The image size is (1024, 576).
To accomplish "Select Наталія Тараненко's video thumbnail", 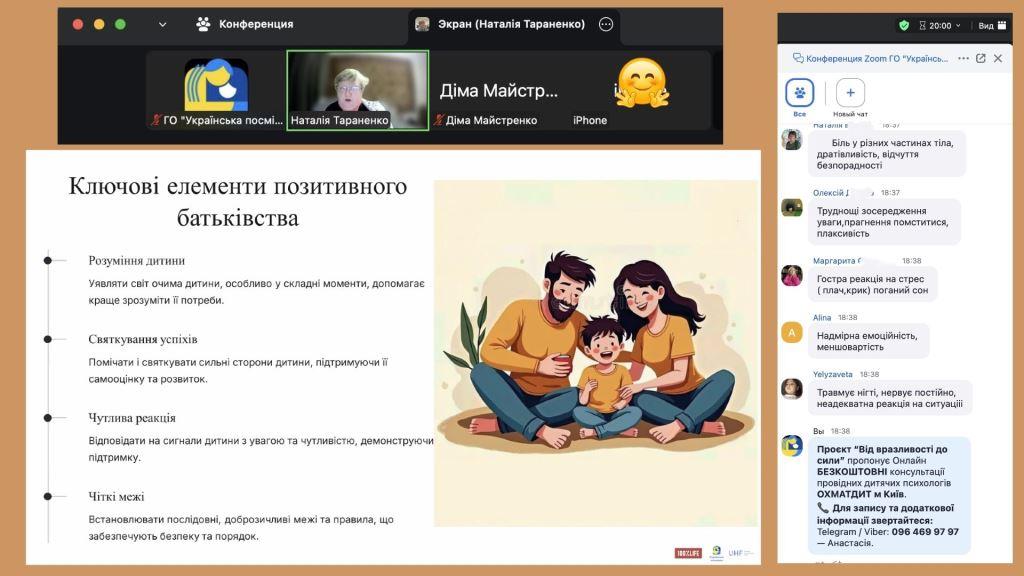I will point(357,90).
